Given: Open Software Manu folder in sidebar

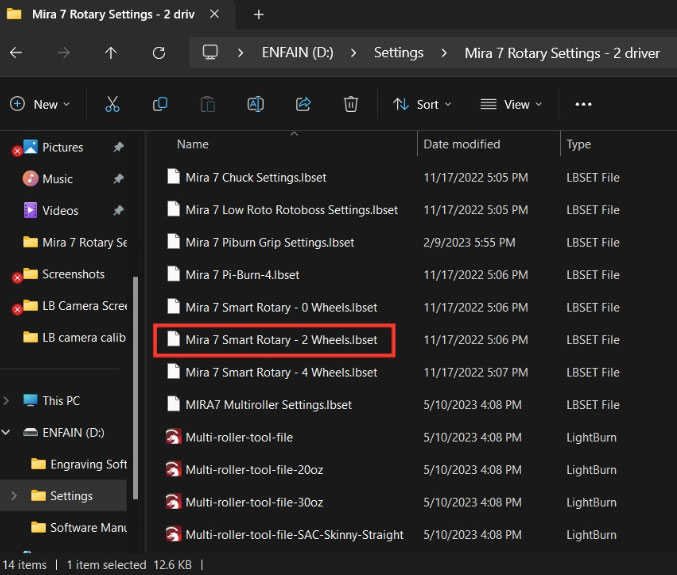Looking at the screenshot, I should pos(89,527).
